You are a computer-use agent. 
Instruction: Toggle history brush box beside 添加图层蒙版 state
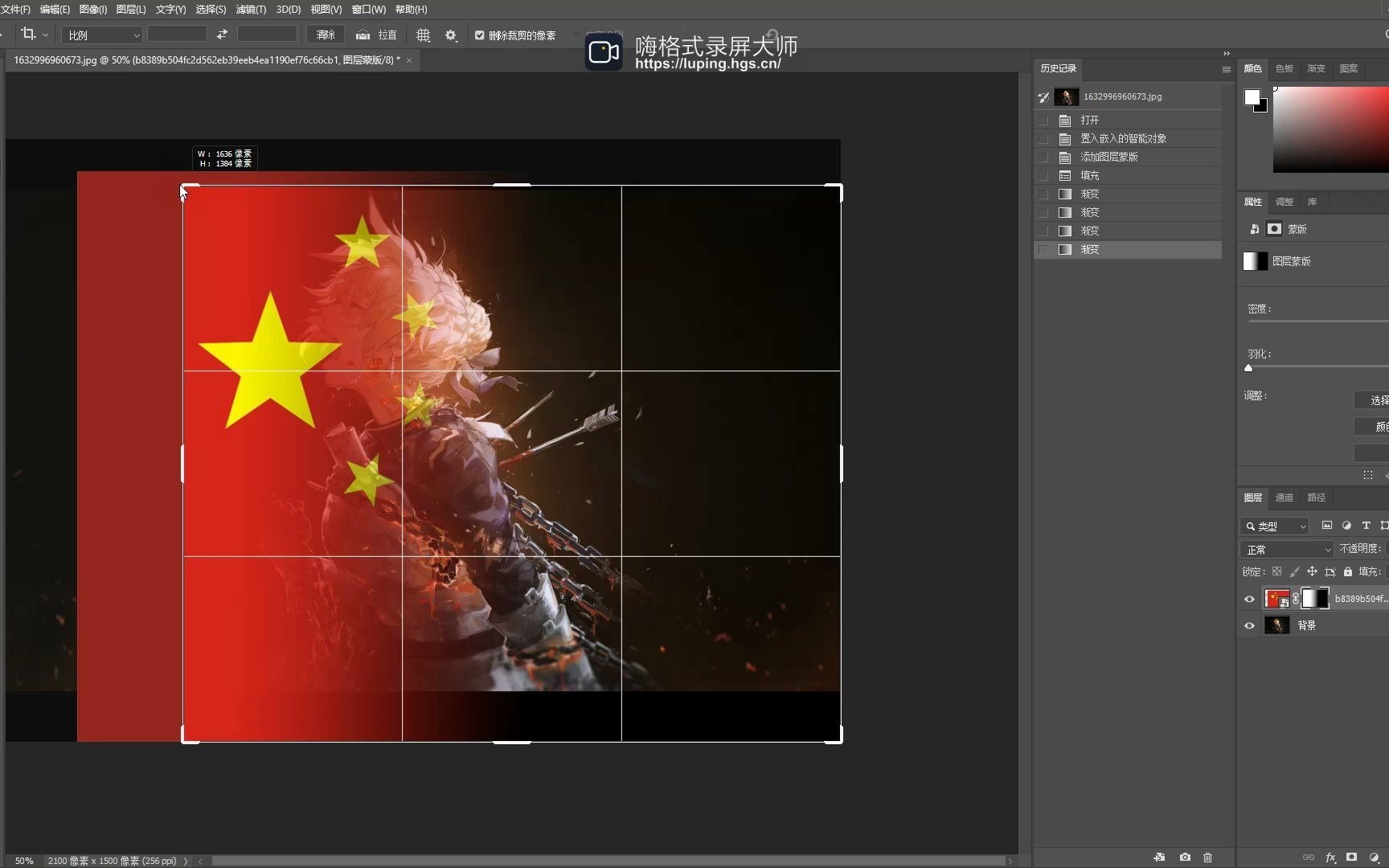pos(1043,157)
